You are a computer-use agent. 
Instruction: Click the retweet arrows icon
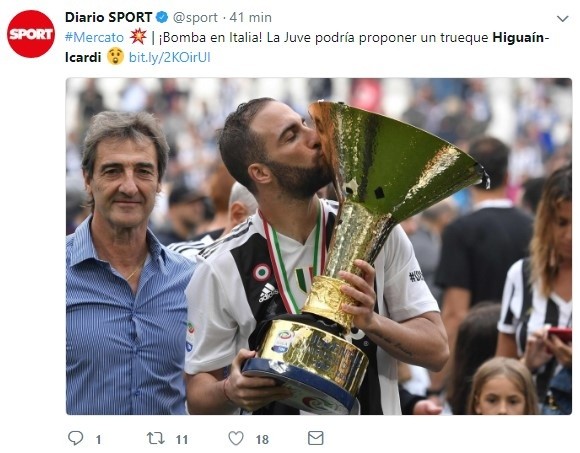click(156, 439)
